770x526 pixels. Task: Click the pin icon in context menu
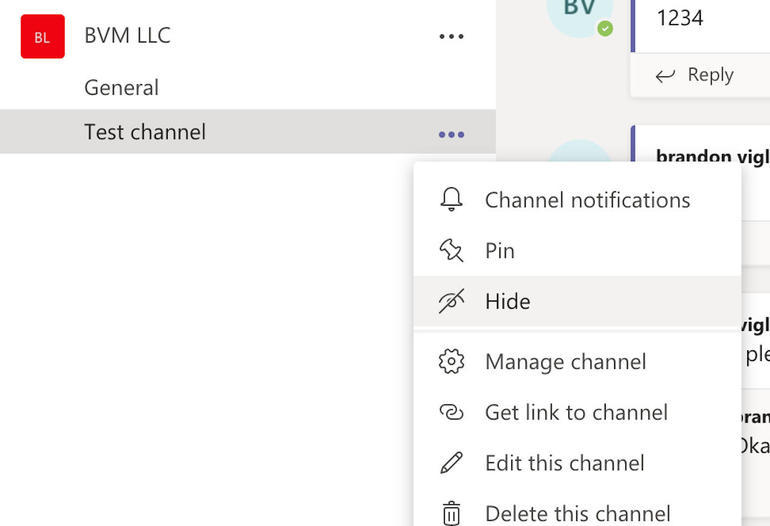pos(452,250)
